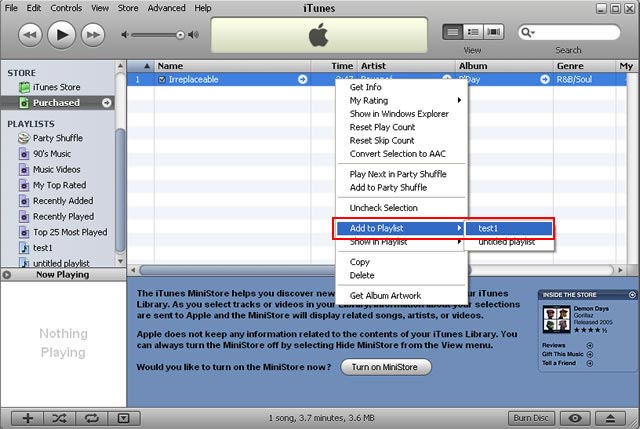Click the arrow beside Irreplaceable name
The height and width of the screenshot is (429, 640).
[302, 80]
